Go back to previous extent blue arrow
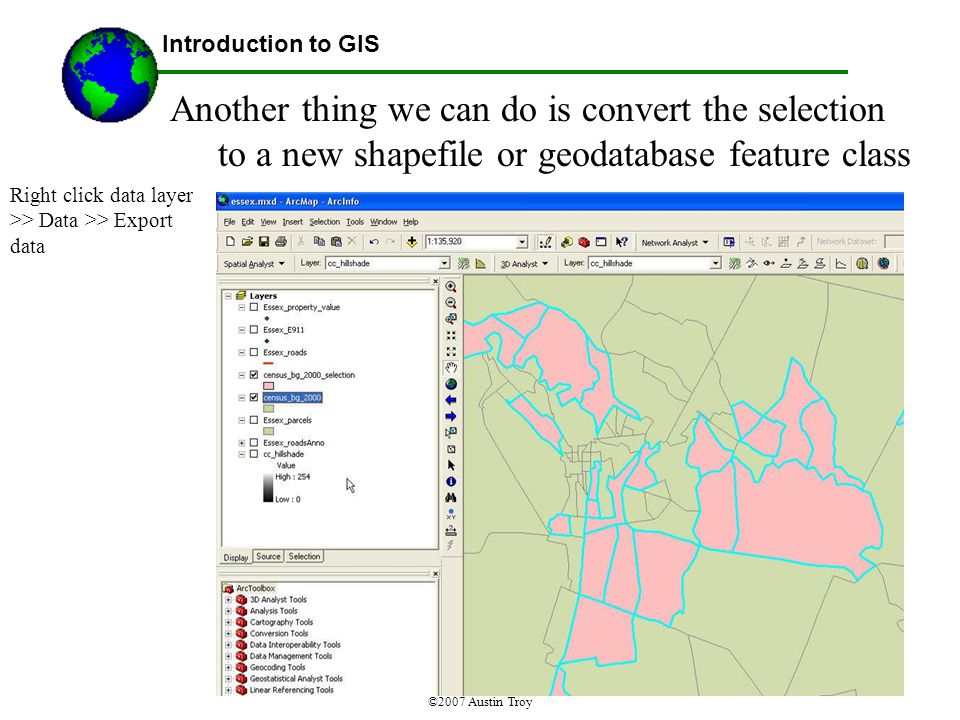 (451, 400)
